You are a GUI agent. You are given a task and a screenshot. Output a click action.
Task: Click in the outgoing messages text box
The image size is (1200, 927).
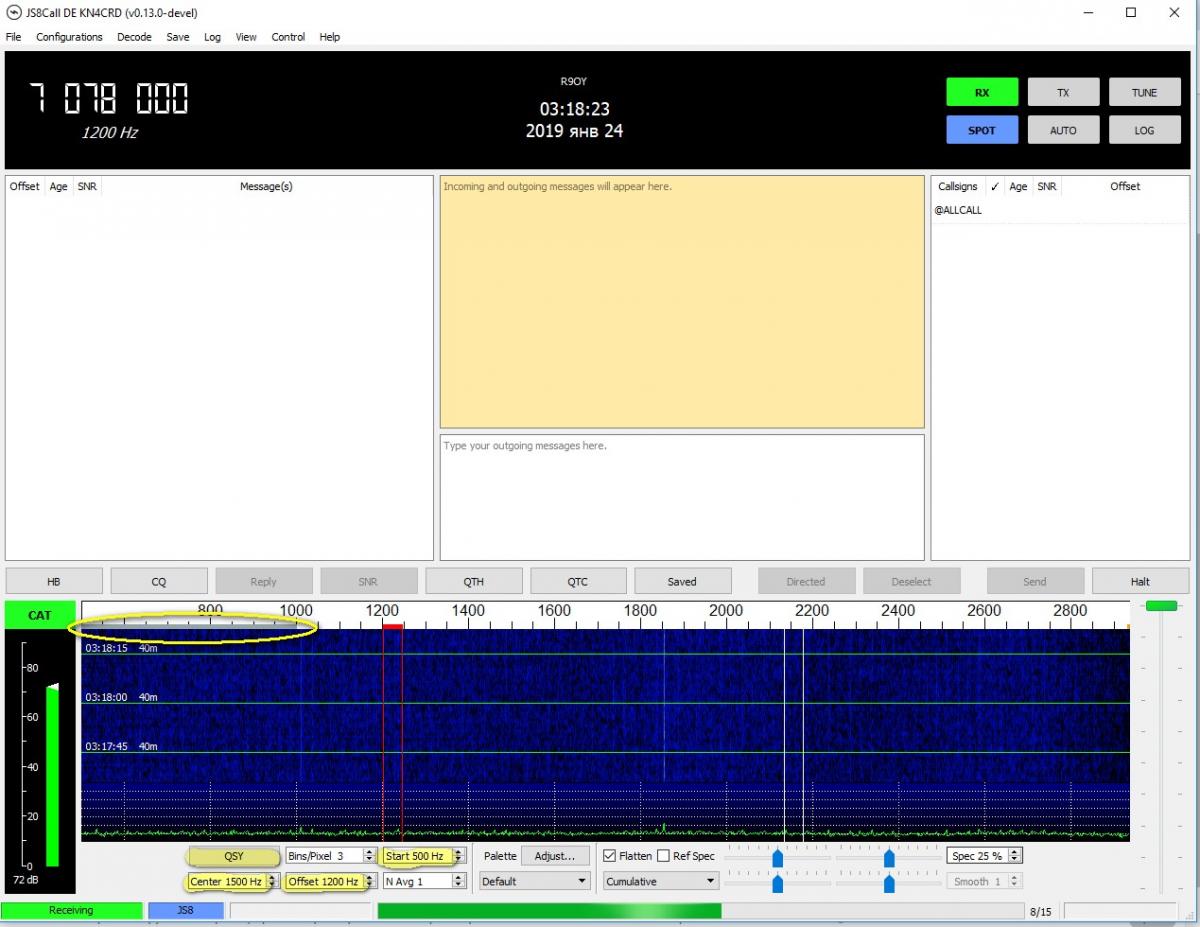click(681, 496)
